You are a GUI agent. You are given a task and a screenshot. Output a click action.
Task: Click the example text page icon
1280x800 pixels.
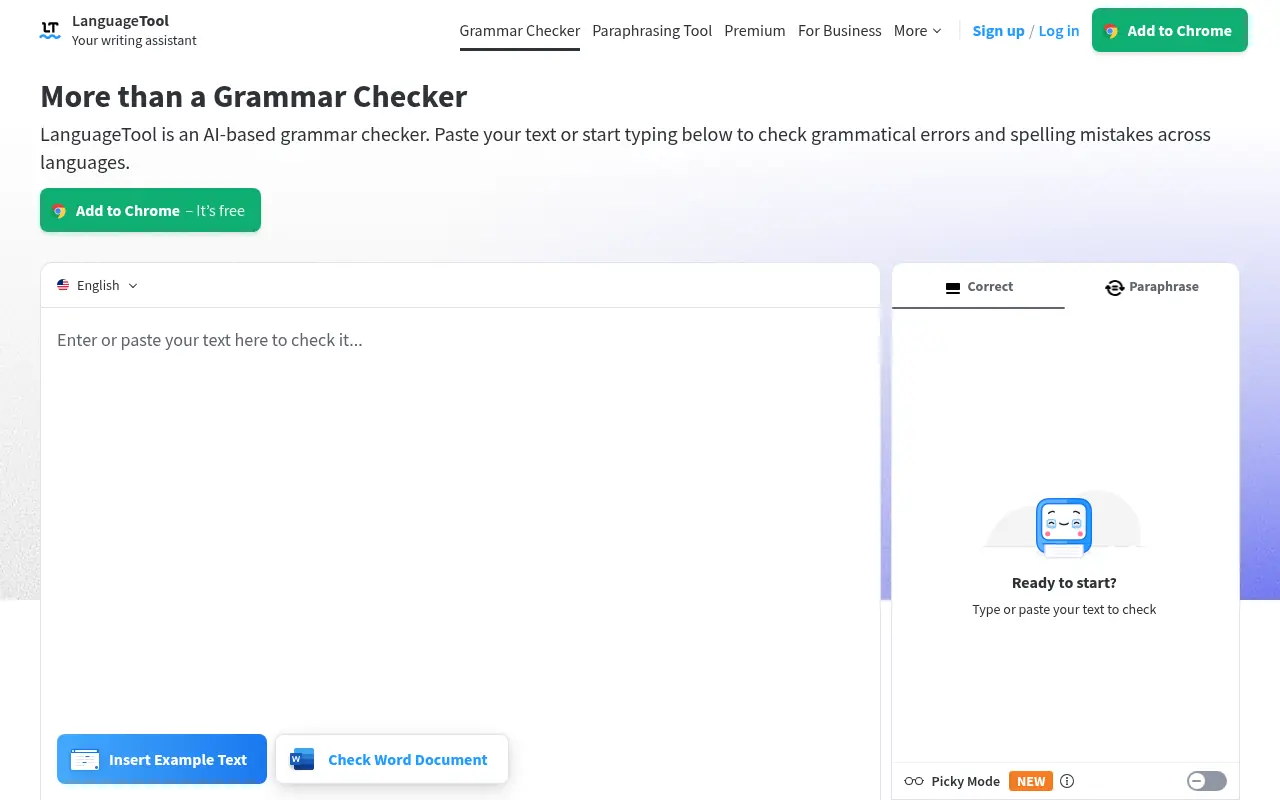pos(84,759)
